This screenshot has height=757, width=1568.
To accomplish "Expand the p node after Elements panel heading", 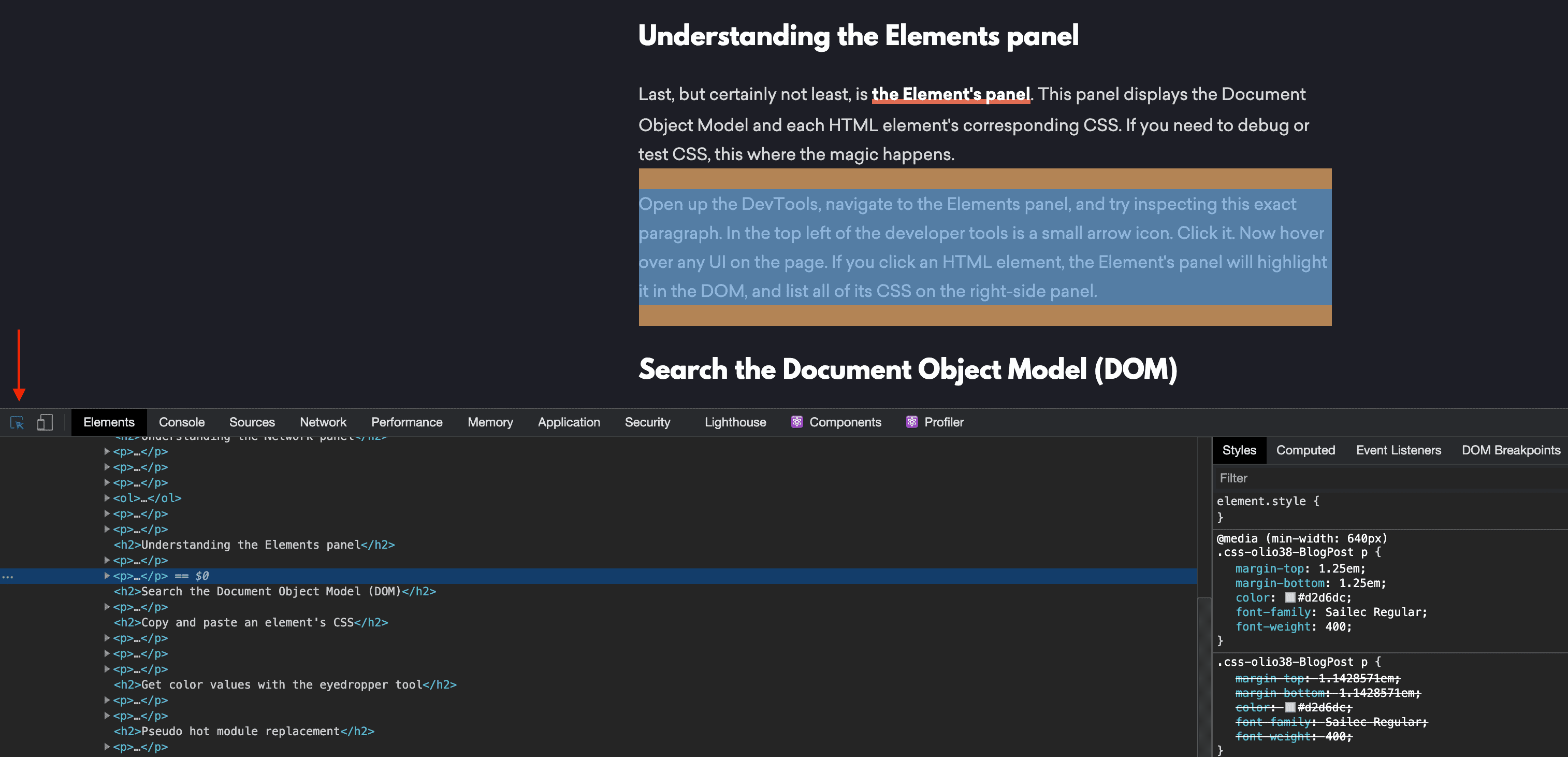I will pyautogui.click(x=107, y=560).
